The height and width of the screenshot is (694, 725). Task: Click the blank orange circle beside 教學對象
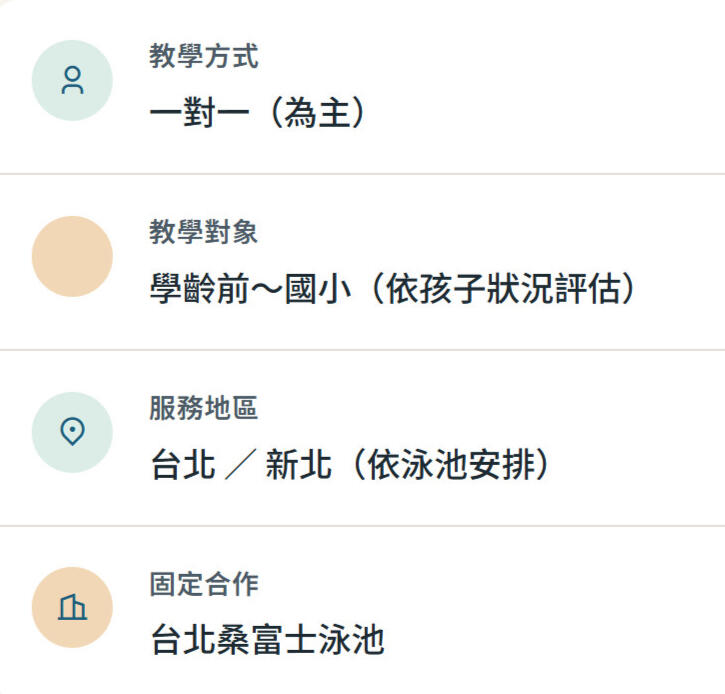point(72,256)
